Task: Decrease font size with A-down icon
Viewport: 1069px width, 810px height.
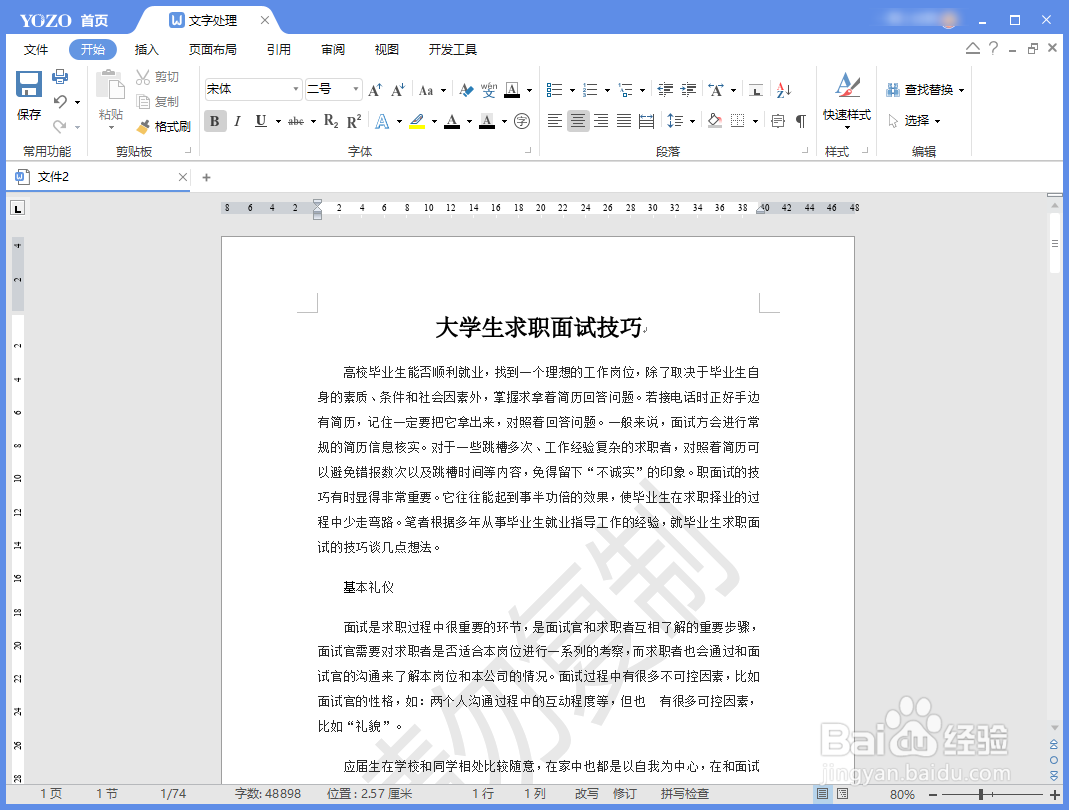Action: (x=398, y=89)
